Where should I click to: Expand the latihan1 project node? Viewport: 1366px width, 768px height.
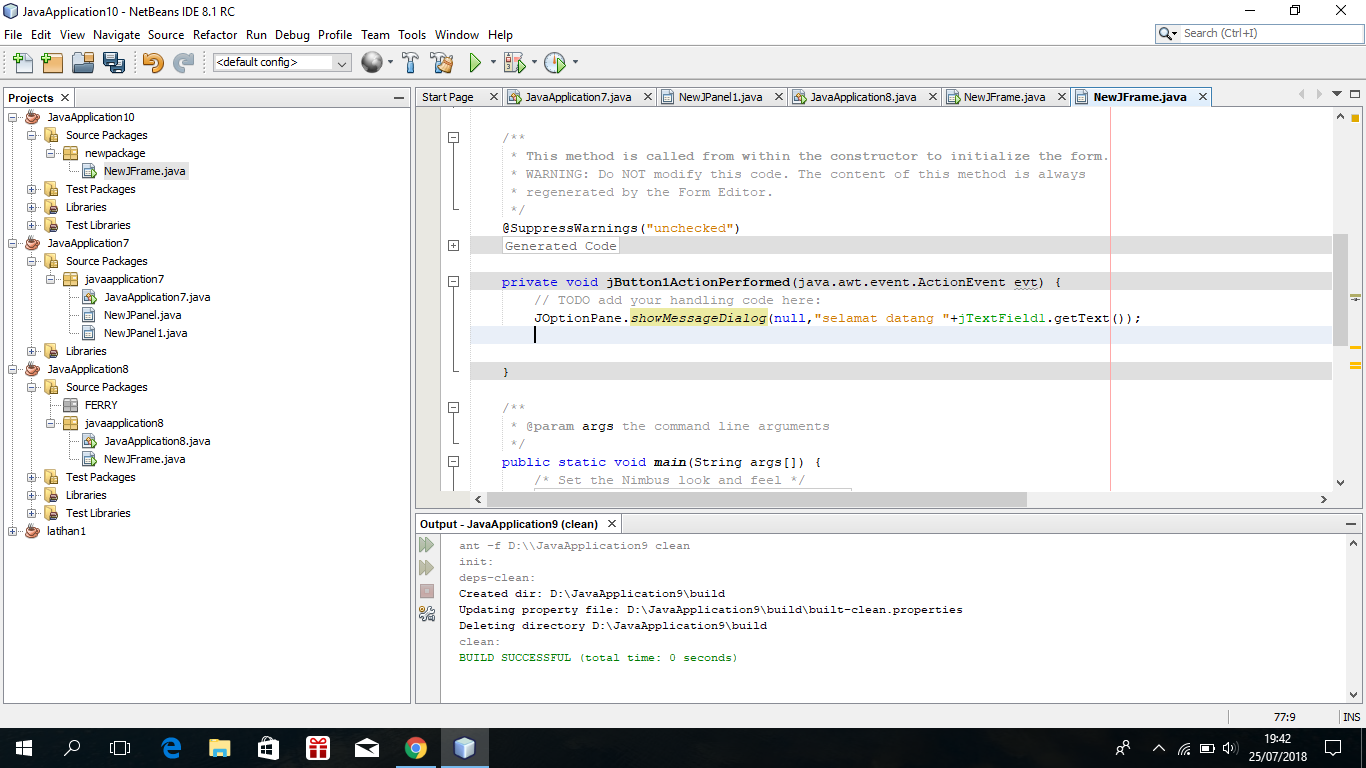[x=13, y=531]
